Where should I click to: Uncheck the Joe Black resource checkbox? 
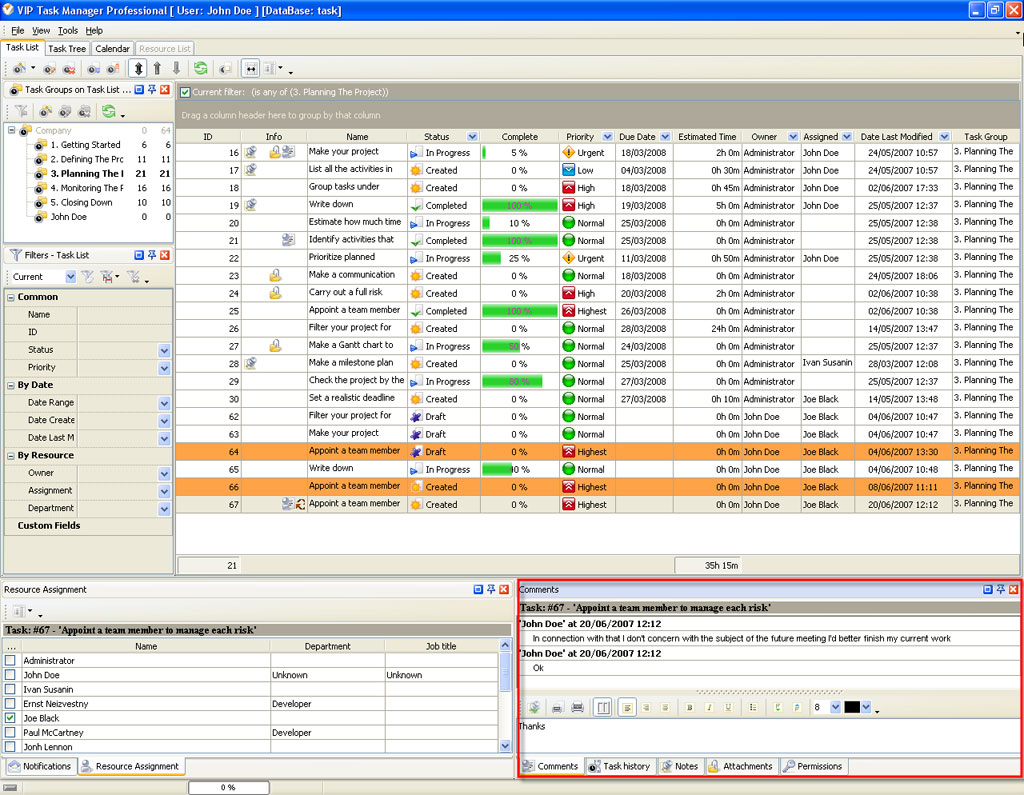coord(10,718)
